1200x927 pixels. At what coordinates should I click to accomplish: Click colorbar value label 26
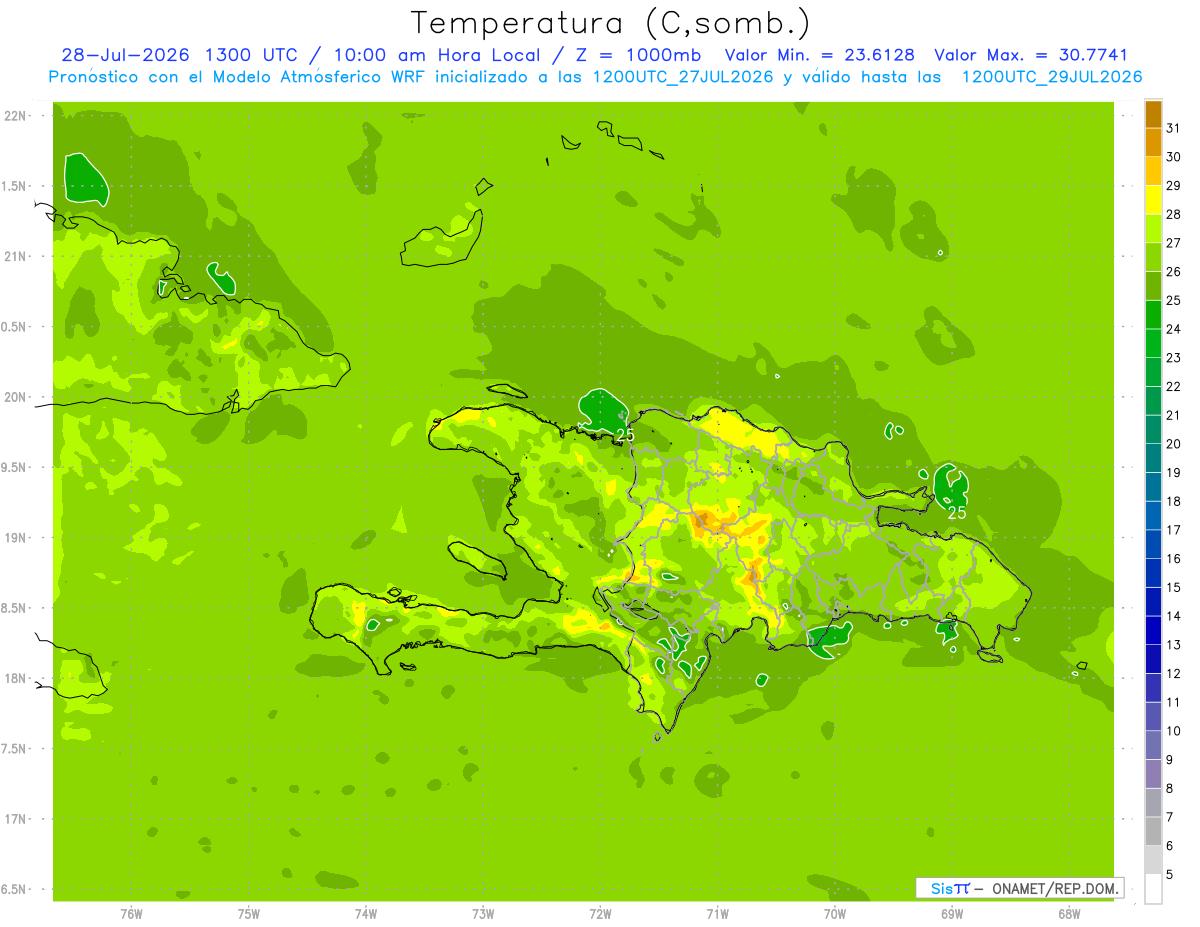point(1173,272)
